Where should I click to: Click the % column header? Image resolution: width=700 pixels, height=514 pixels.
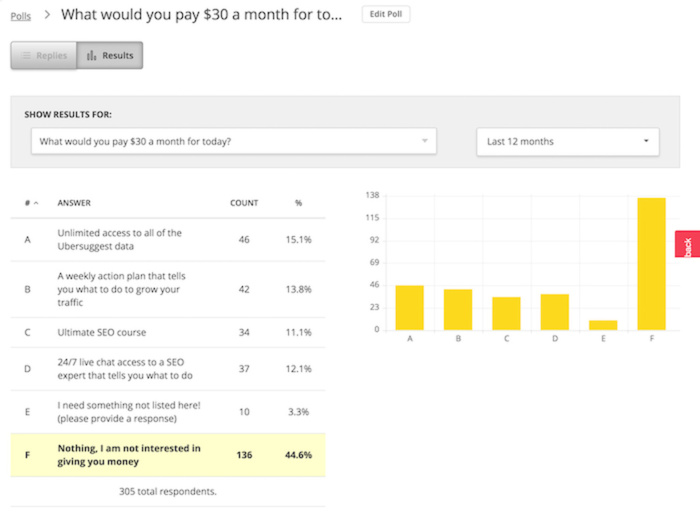(x=298, y=203)
